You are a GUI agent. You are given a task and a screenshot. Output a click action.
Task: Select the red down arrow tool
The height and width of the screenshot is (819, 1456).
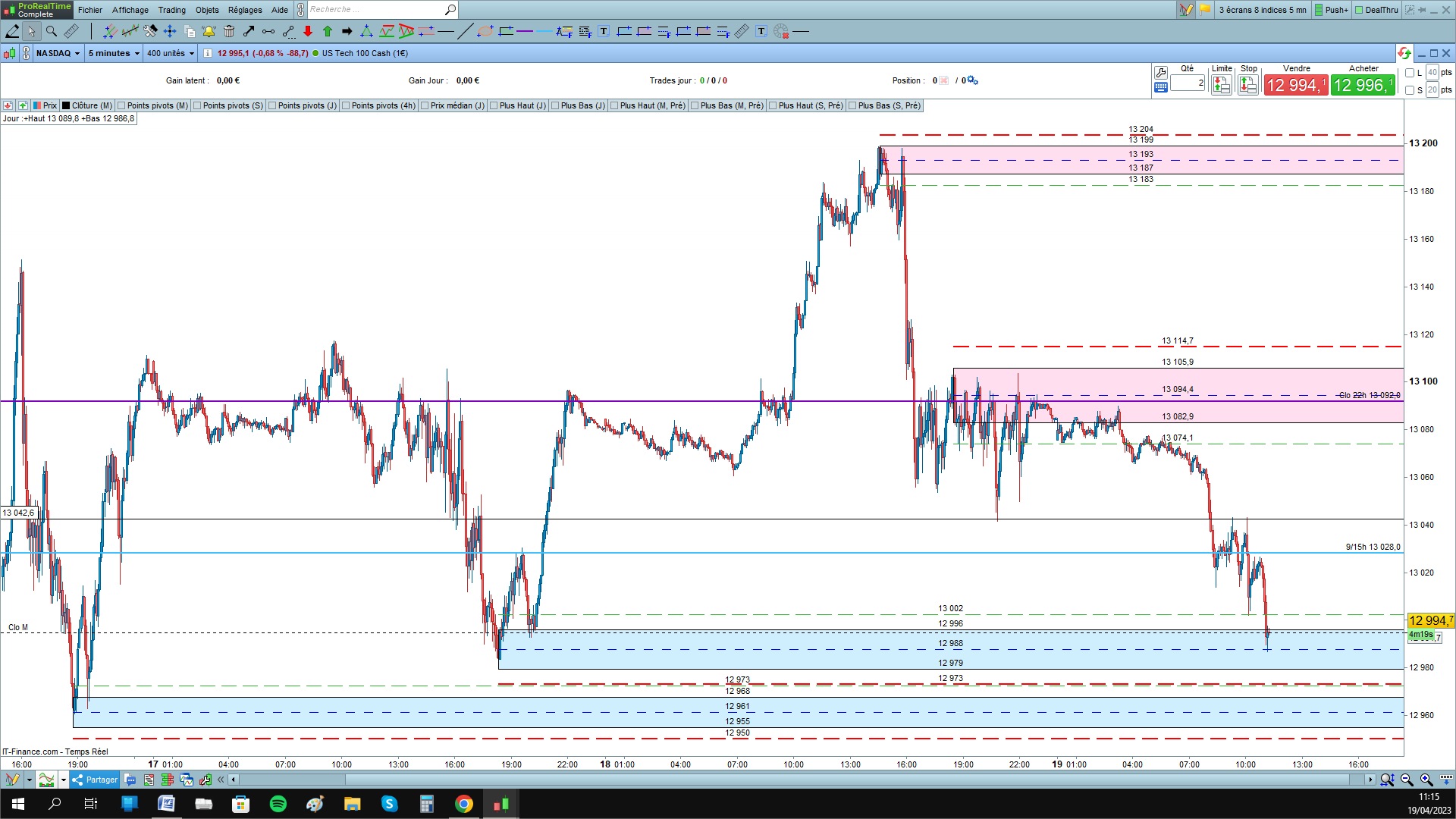click(308, 31)
